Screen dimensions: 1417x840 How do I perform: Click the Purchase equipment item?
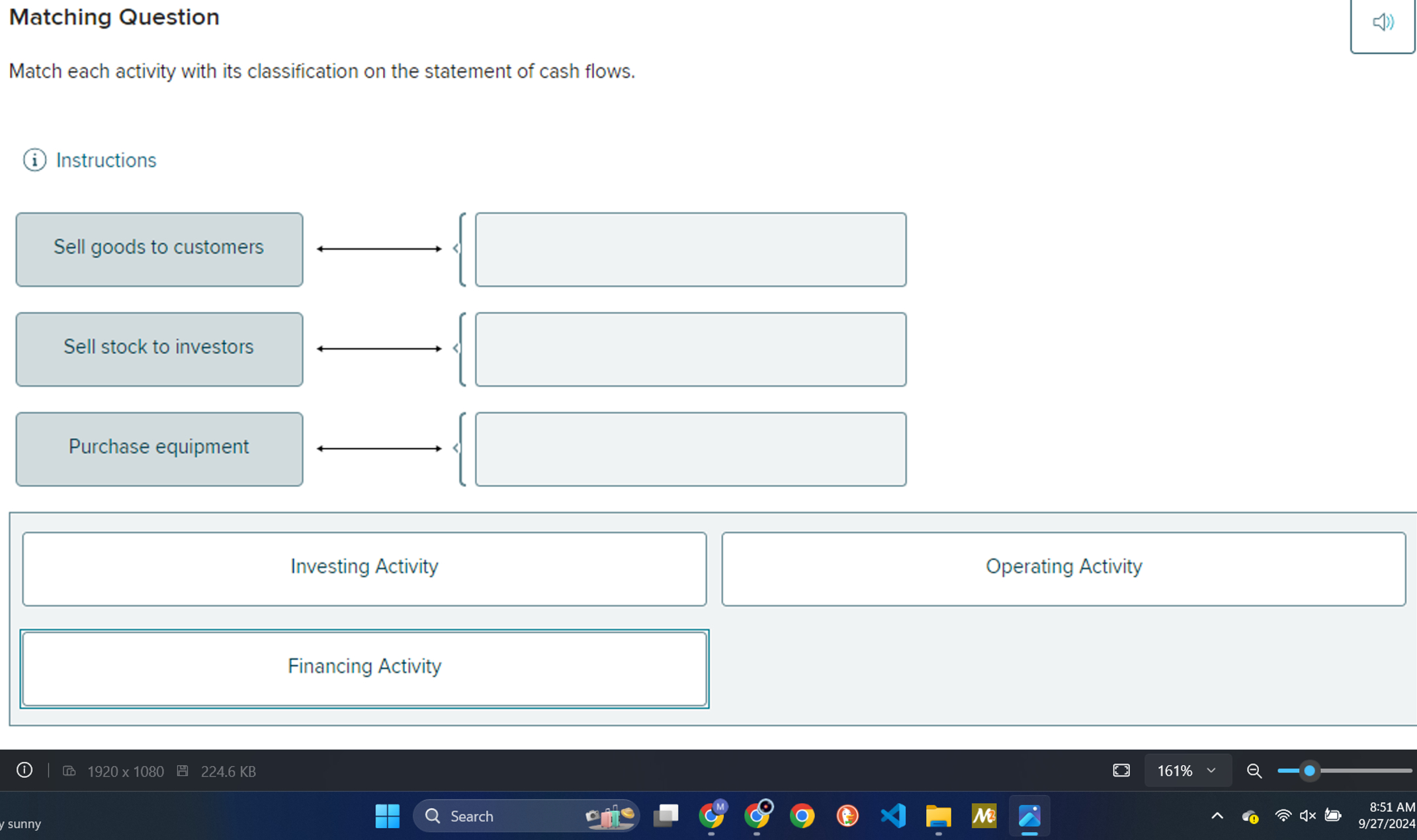(159, 448)
